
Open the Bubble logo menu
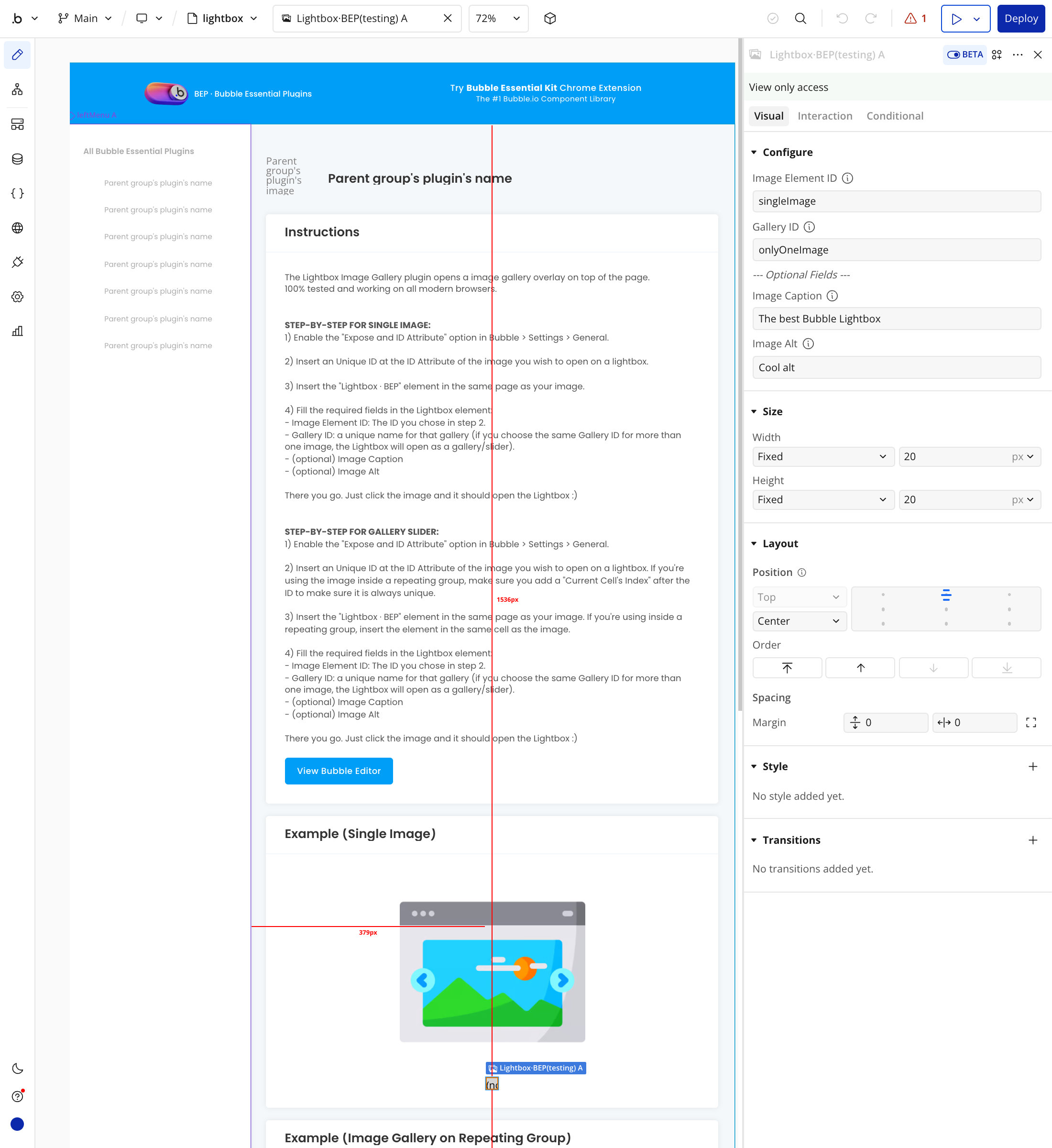point(24,18)
